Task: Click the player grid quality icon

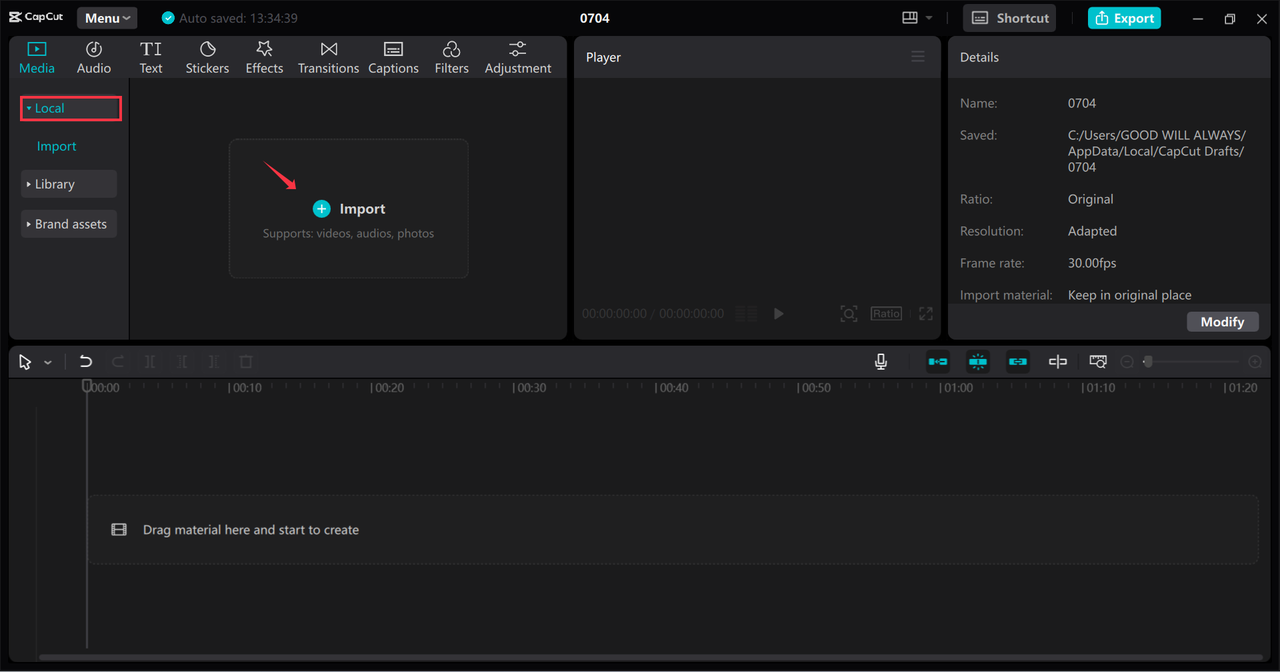Action: pyautogui.click(x=746, y=313)
